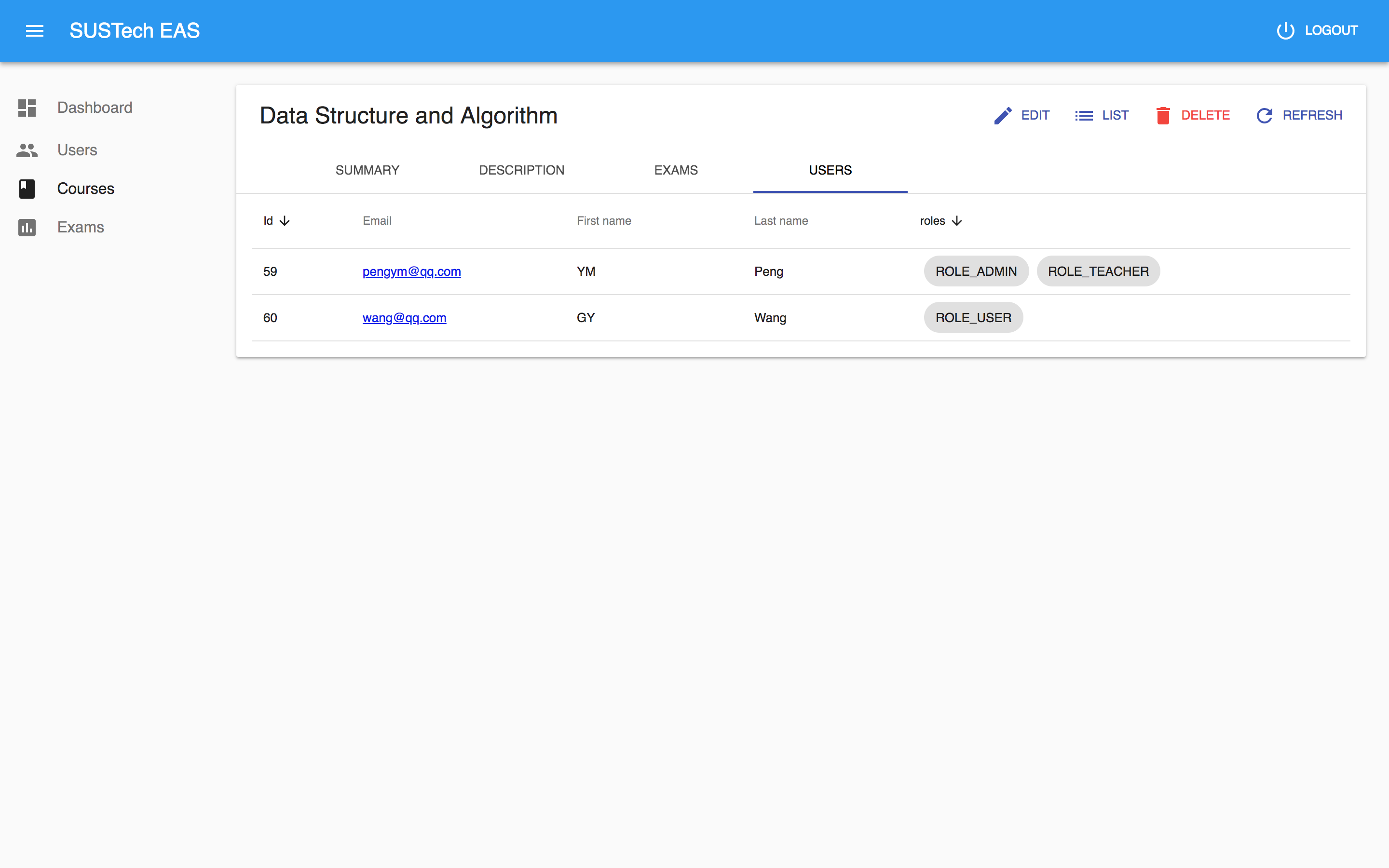Open the Description tab

tap(521, 170)
